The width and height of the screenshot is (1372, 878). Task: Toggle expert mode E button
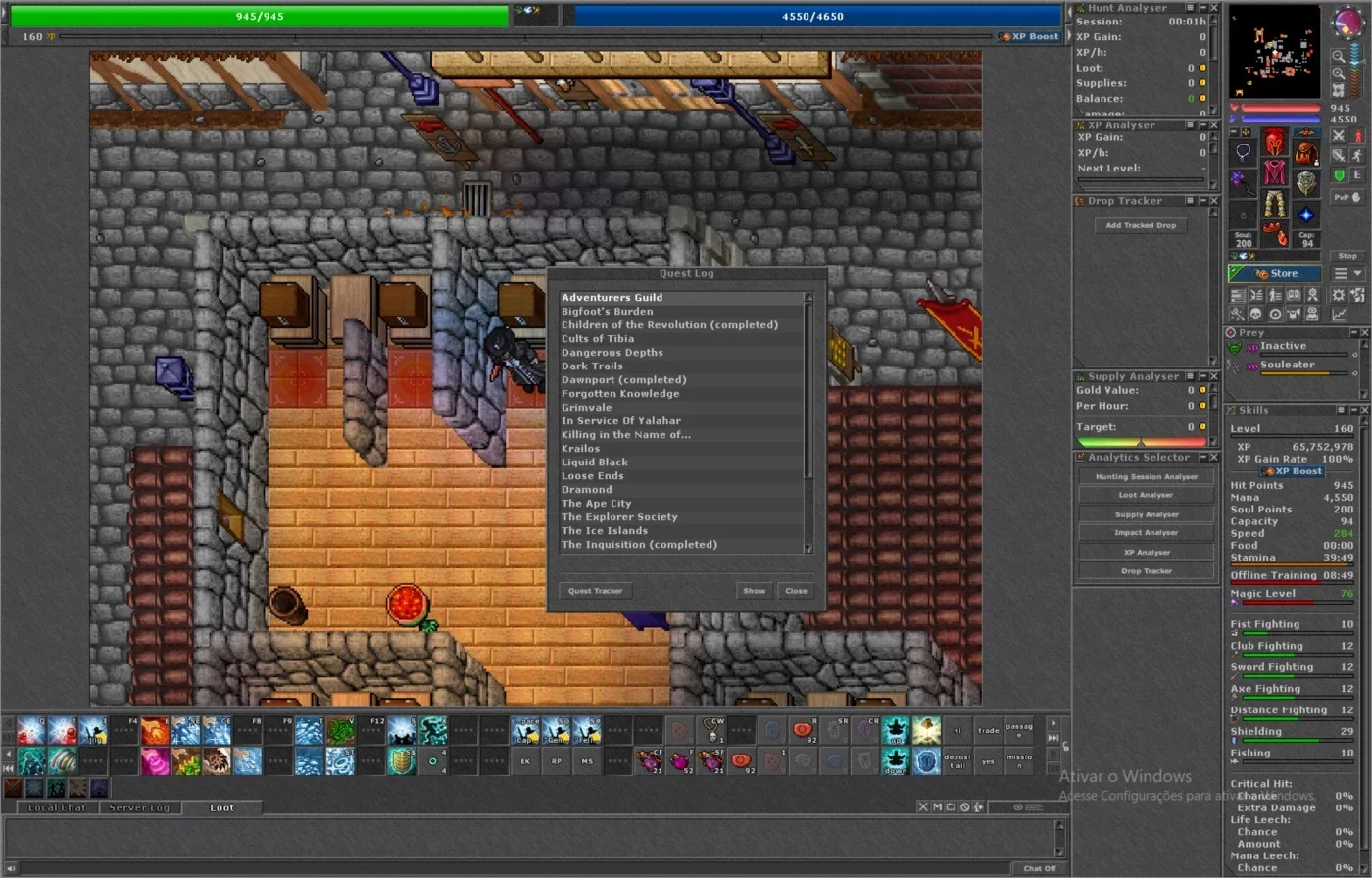click(x=1357, y=174)
